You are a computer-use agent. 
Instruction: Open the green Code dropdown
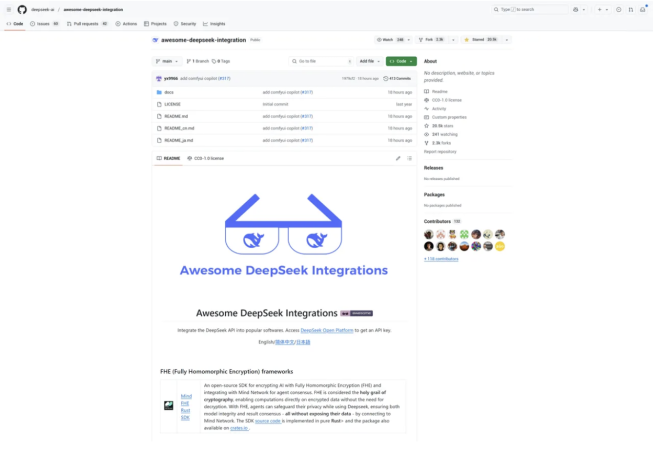coord(400,61)
